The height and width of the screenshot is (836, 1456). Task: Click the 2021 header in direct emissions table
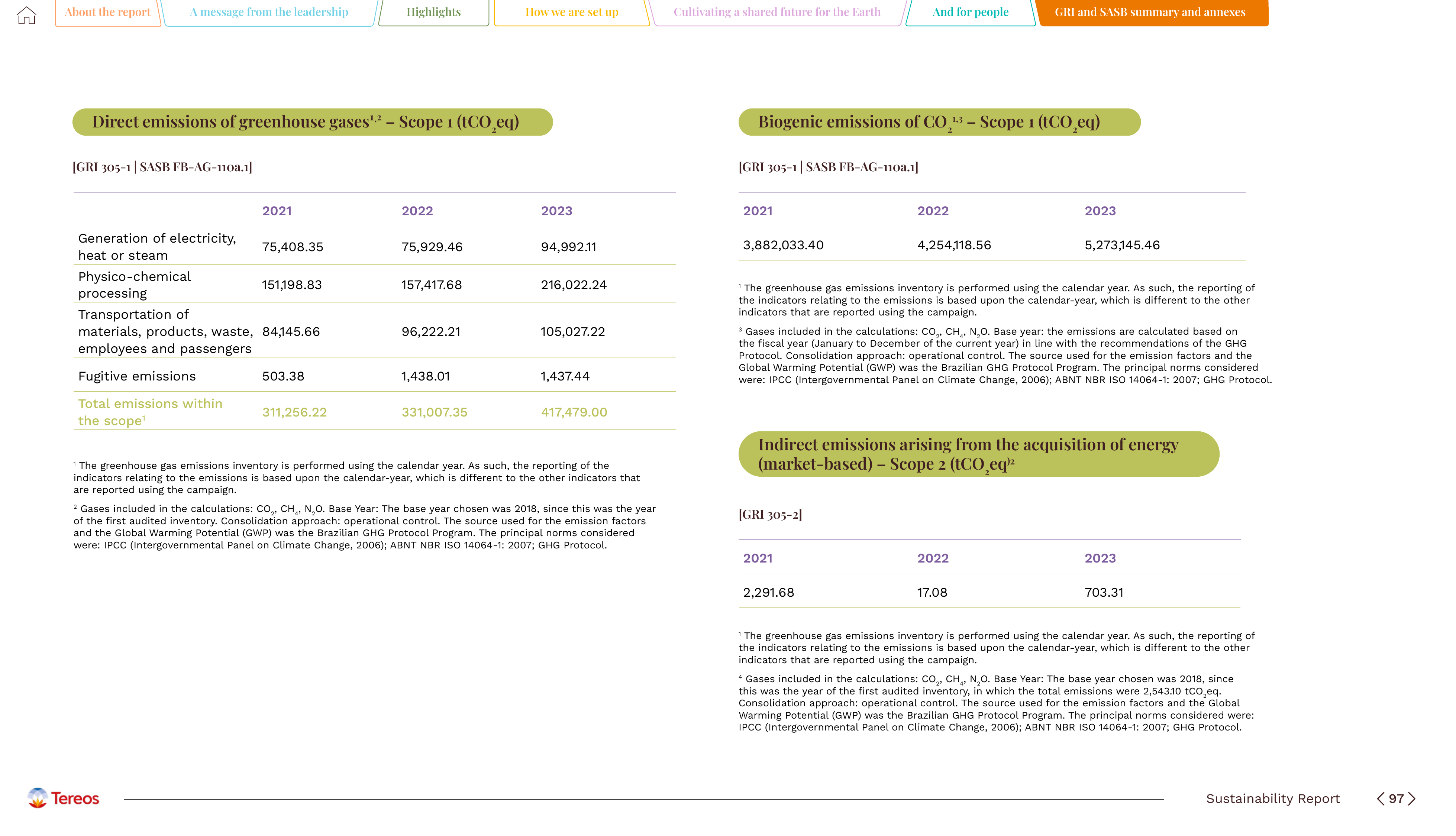tap(277, 211)
